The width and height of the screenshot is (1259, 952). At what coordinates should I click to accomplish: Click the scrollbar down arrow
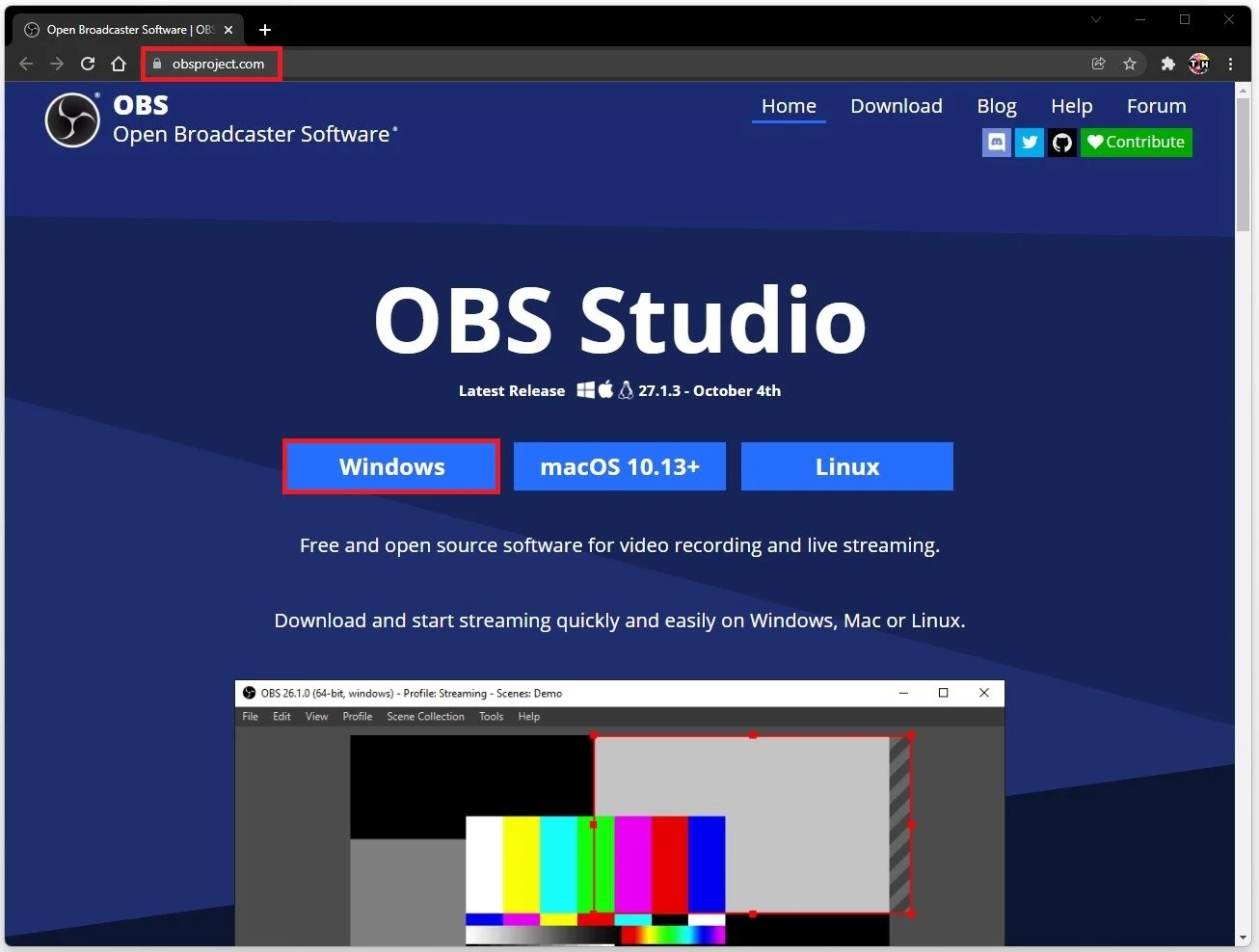pyautogui.click(x=1244, y=938)
